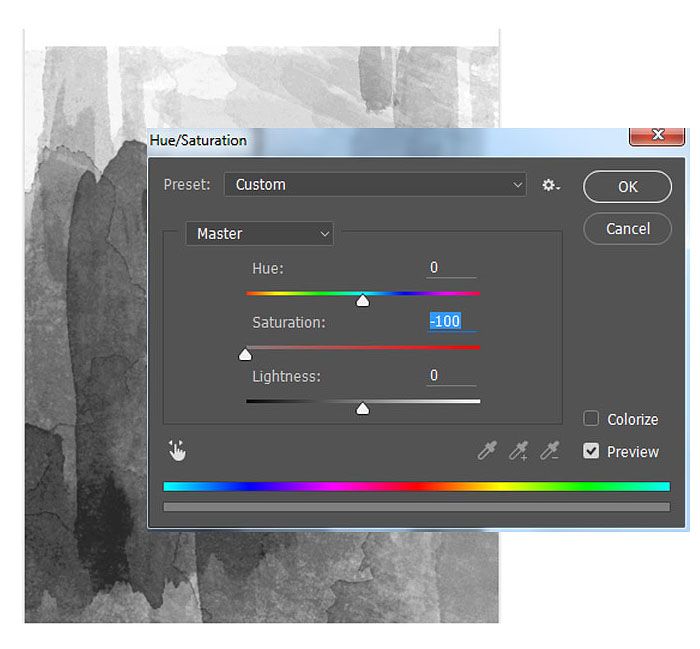Focus the Hue value field
The height and width of the screenshot is (649, 700).
[x=451, y=268]
